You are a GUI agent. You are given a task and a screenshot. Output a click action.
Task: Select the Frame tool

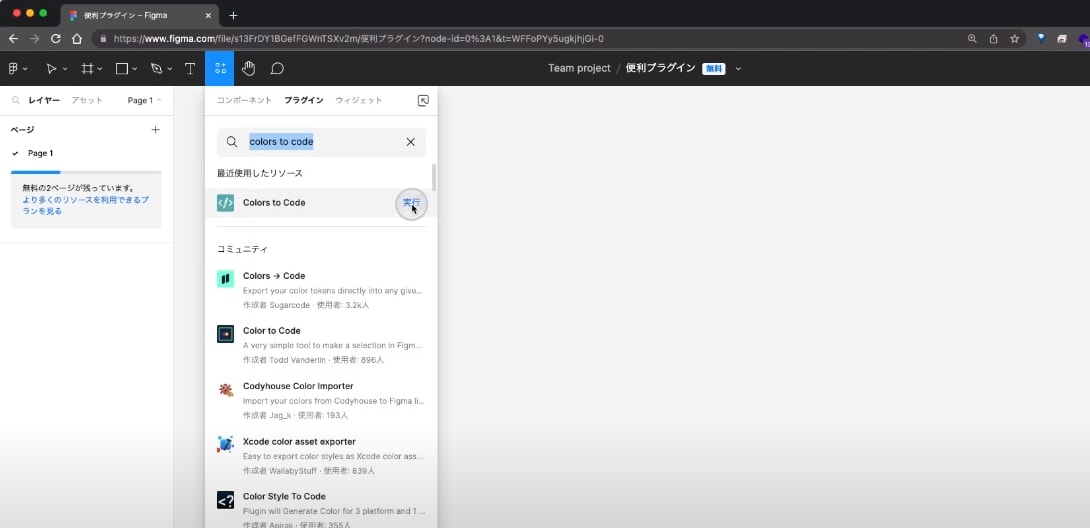(x=88, y=68)
